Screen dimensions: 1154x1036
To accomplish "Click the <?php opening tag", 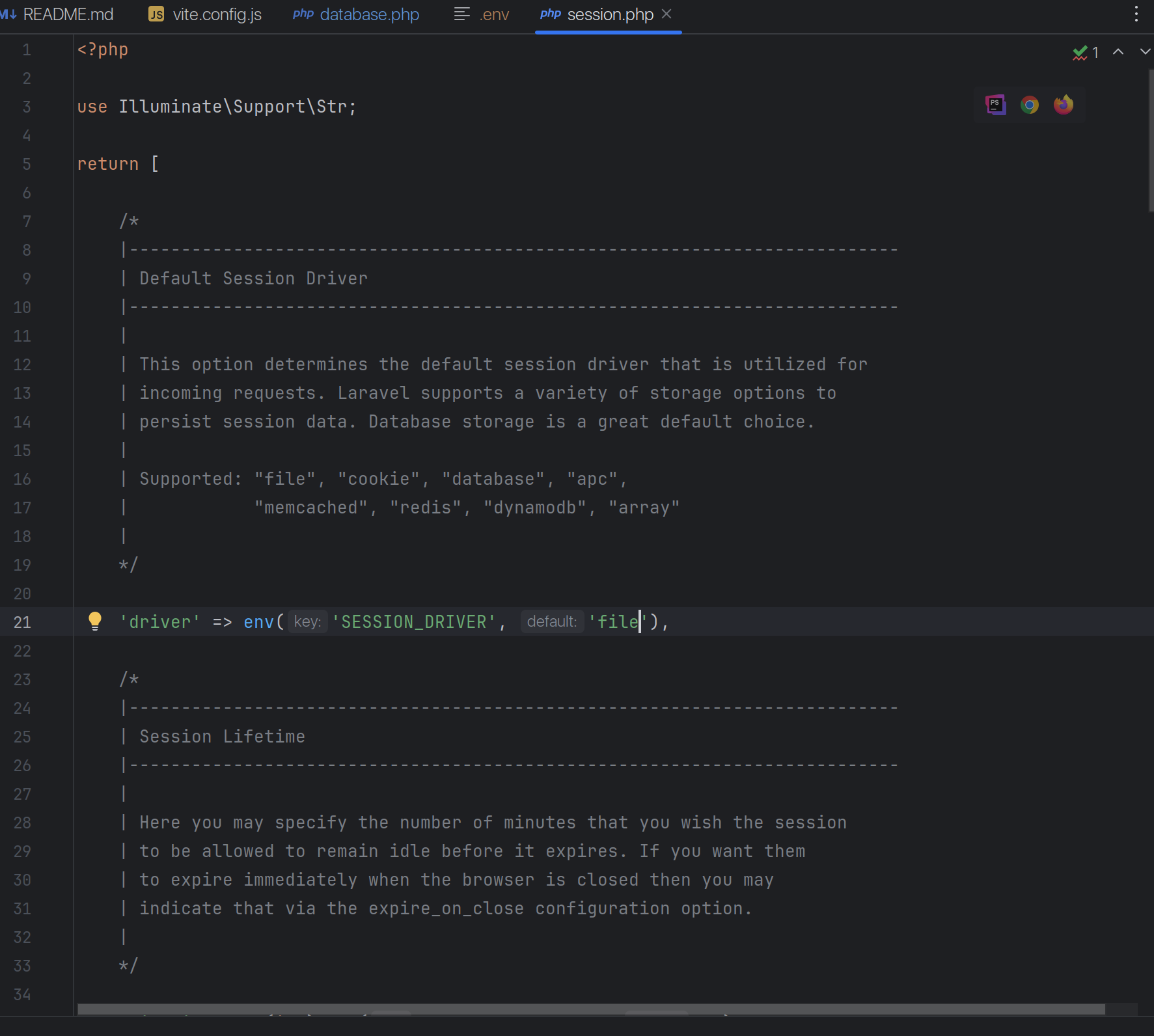I will [x=103, y=49].
